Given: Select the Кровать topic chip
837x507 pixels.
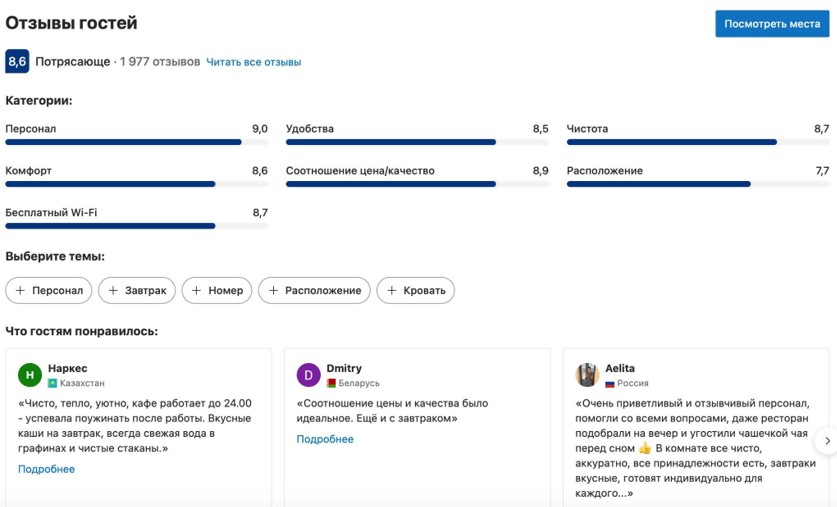Looking at the screenshot, I should pos(415,290).
